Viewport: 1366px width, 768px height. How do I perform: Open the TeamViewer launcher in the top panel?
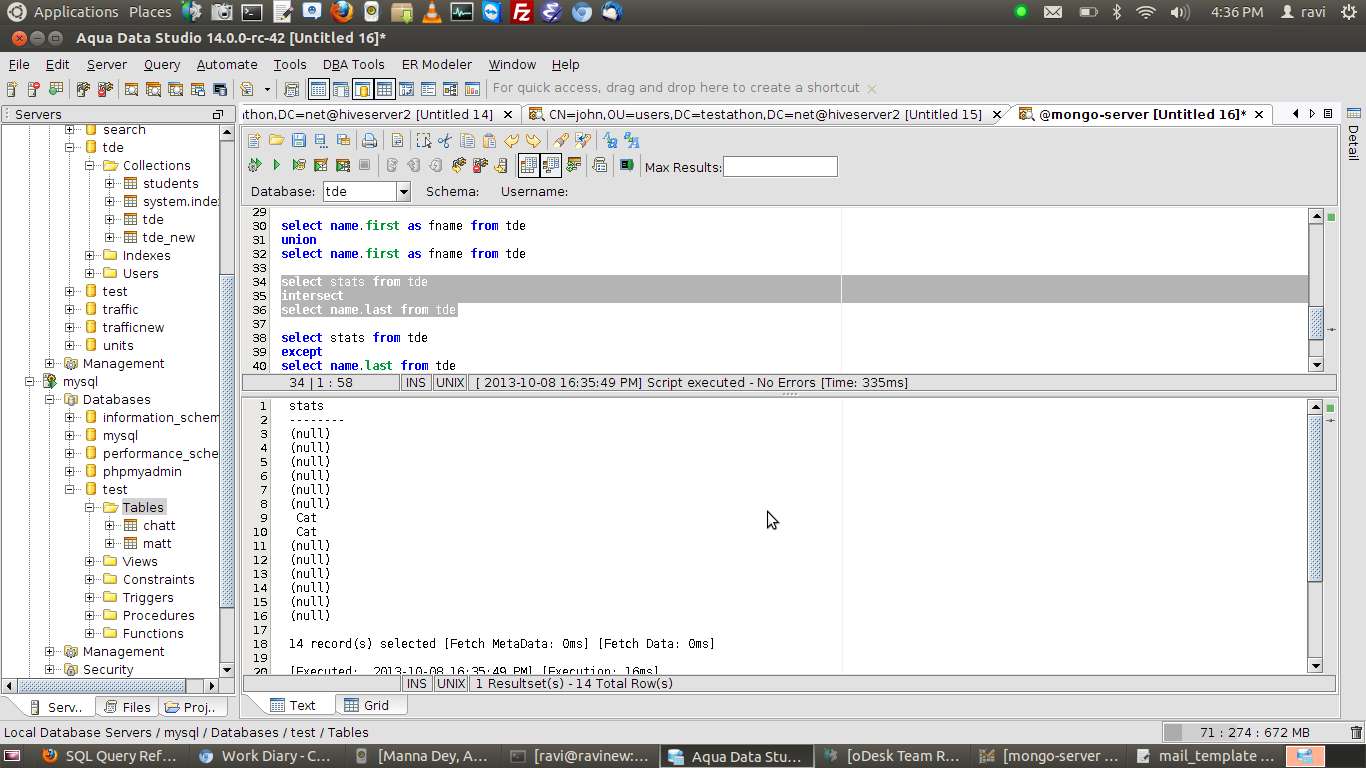click(491, 12)
